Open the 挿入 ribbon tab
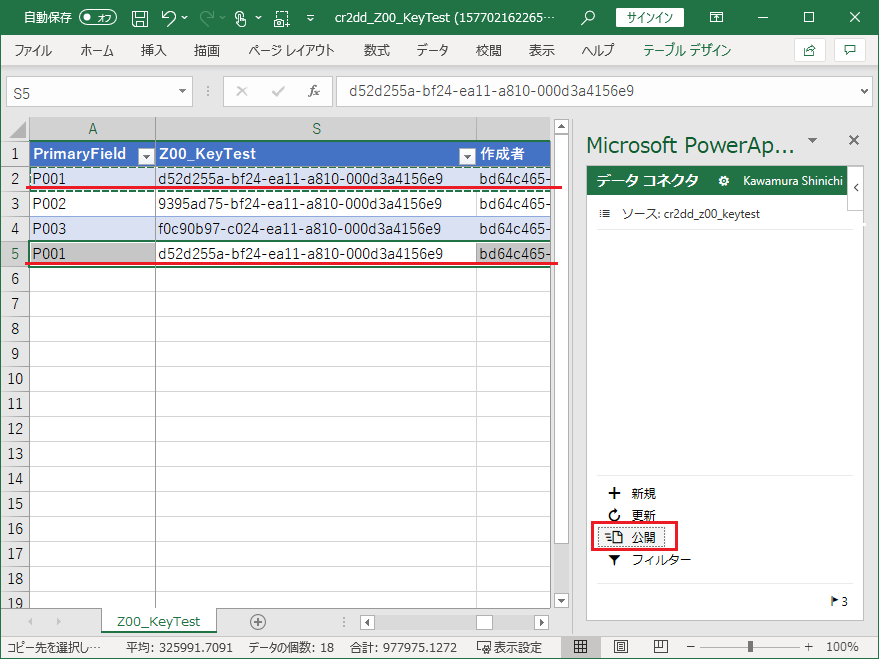 click(x=153, y=50)
